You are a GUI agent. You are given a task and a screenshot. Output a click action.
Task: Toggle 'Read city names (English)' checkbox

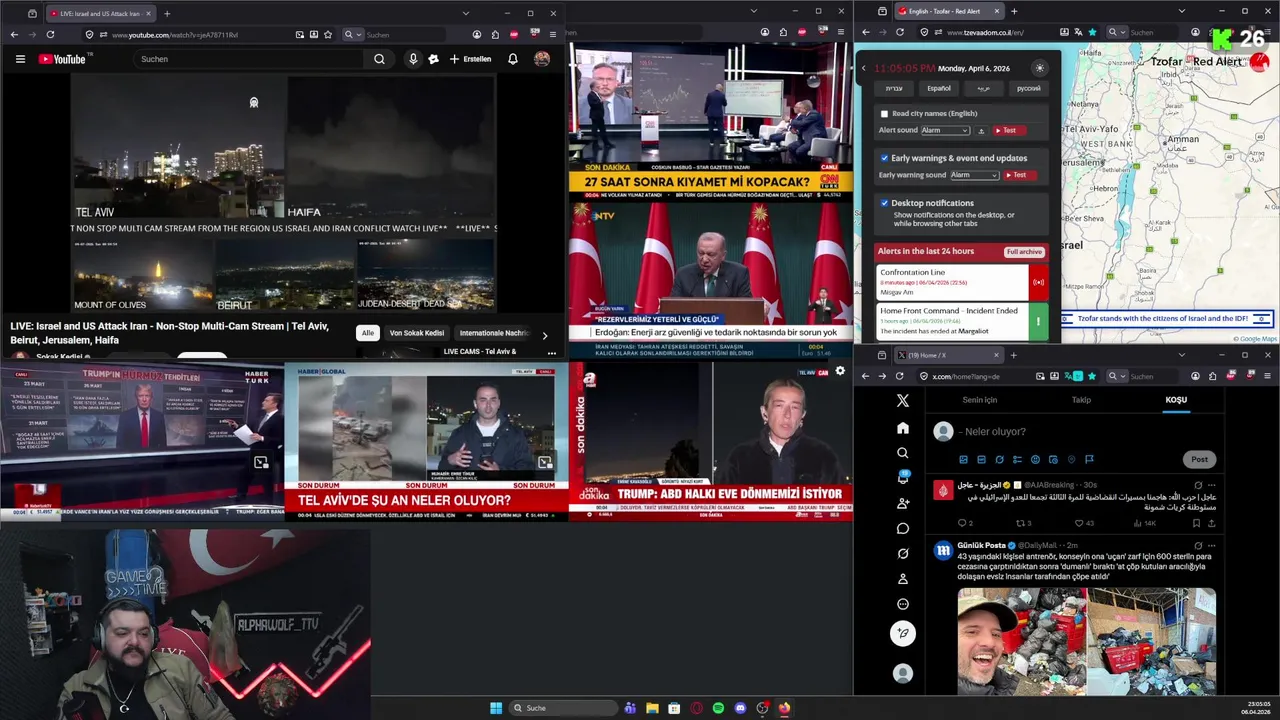pos(884,114)
